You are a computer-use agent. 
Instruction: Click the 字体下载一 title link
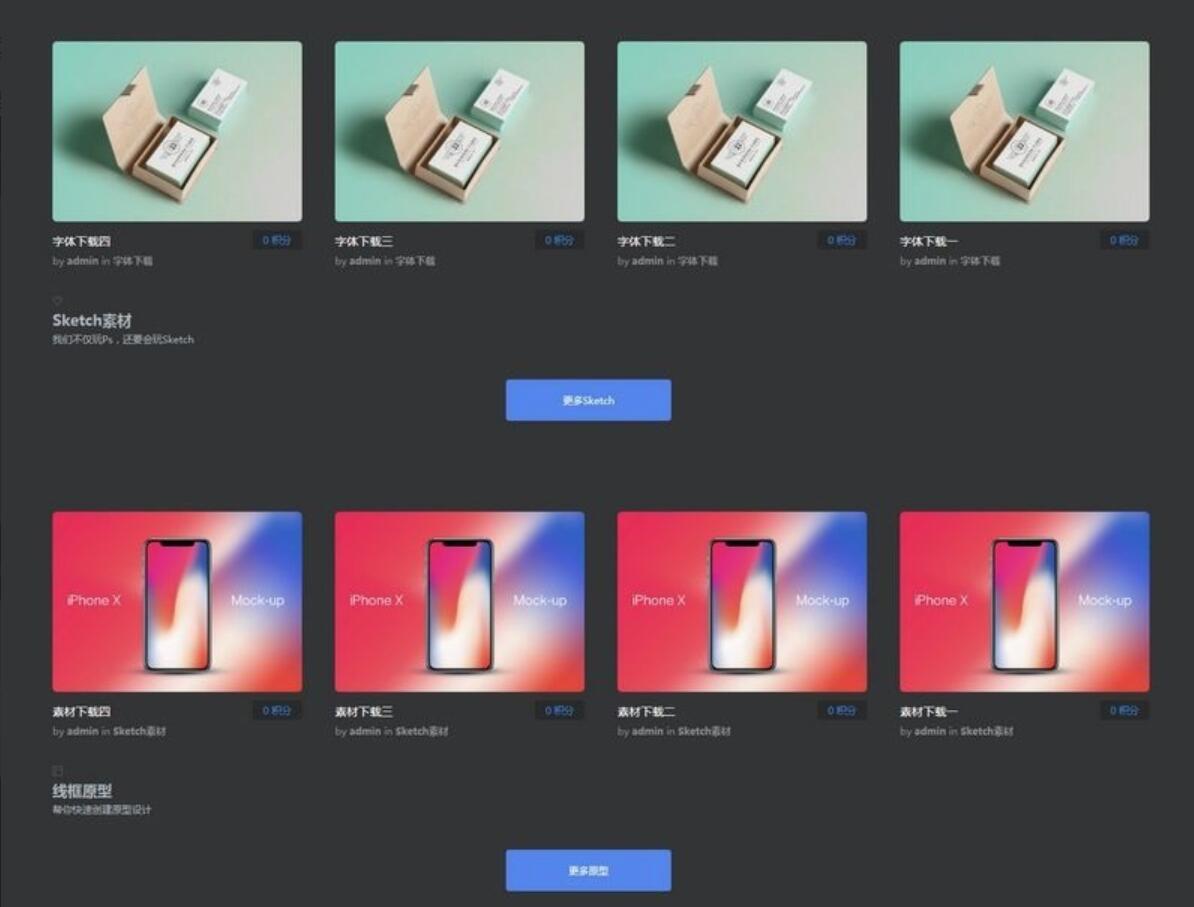(929, 241)
